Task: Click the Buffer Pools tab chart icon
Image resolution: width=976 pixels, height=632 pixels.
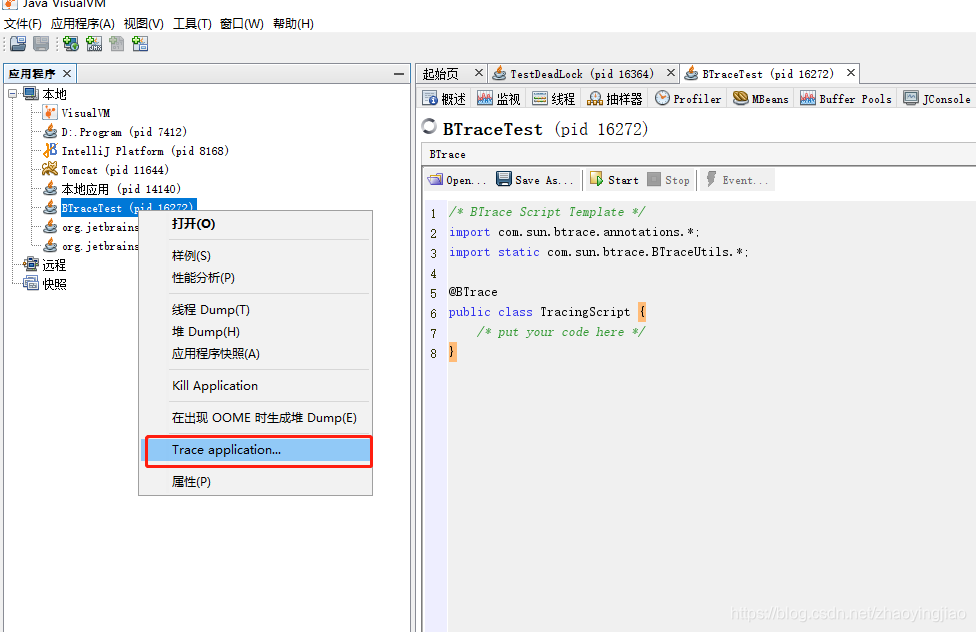Action: [808, 98]
